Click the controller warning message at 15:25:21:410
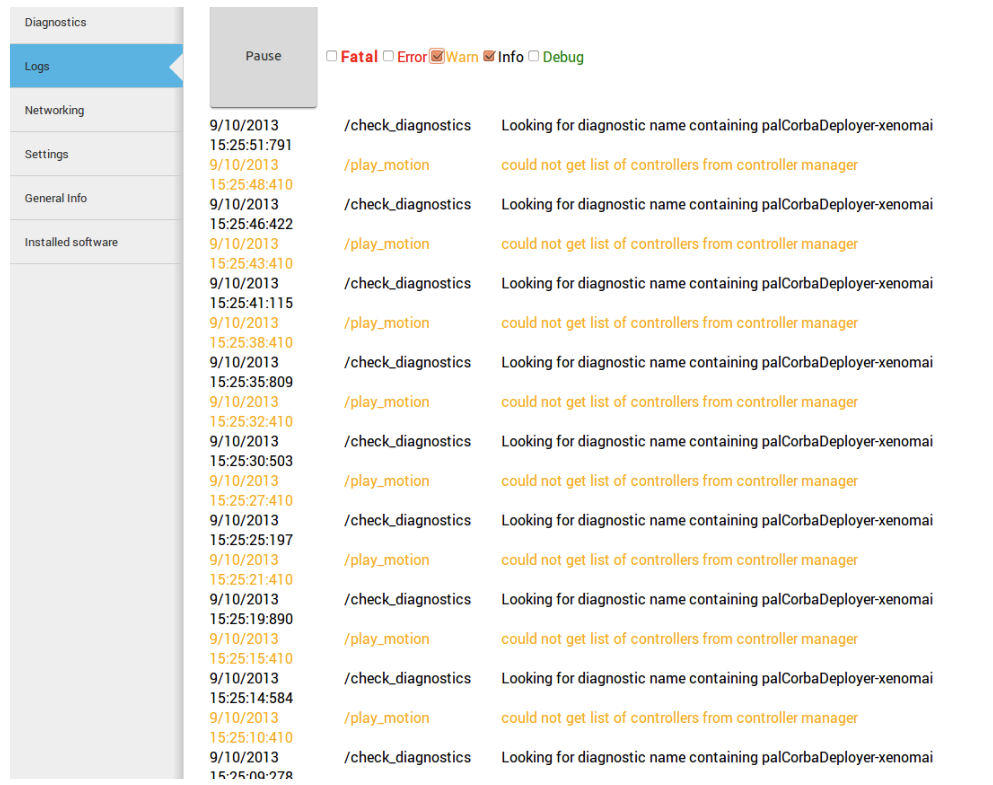 [680, 560]
